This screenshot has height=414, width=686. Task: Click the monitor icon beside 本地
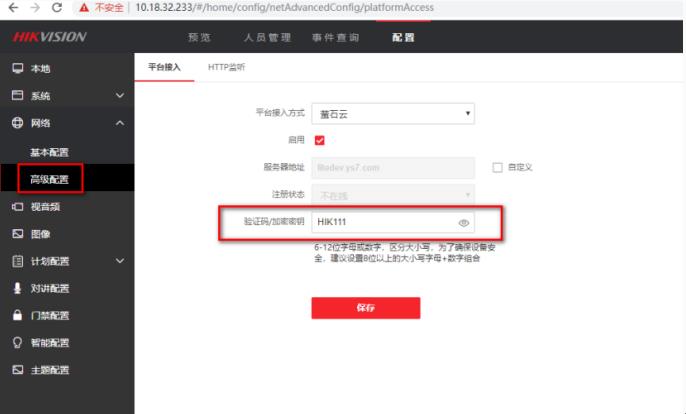click(18, 68)
